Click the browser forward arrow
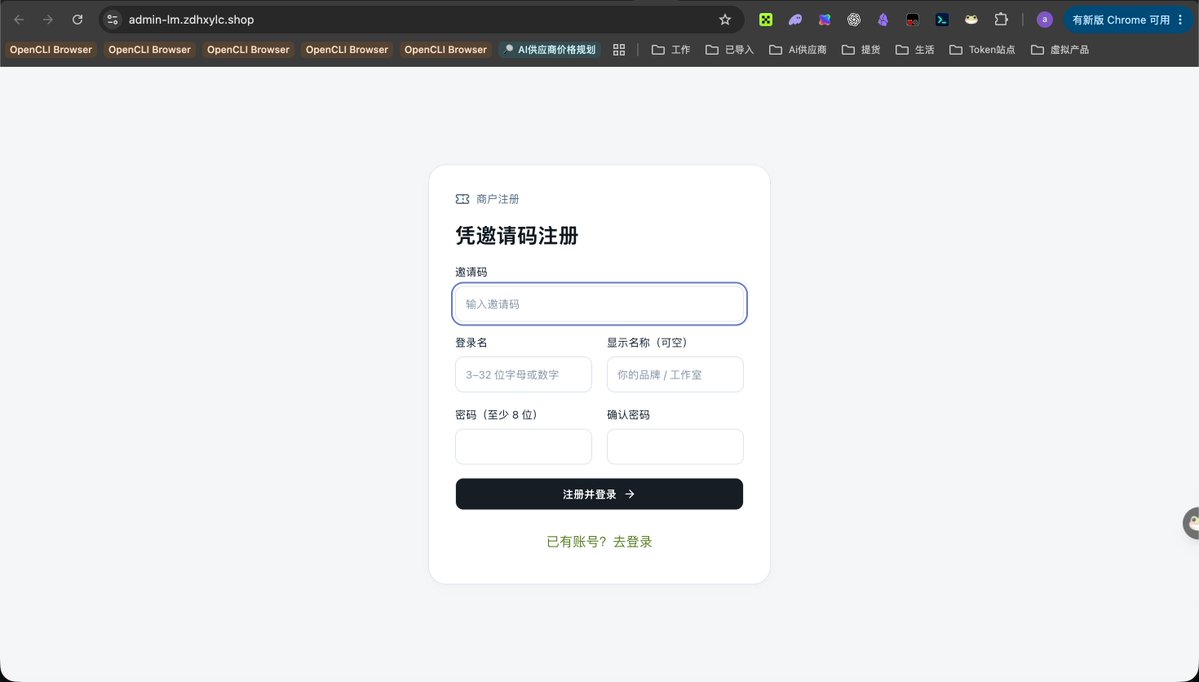The image size is (1199, 682). point(48,20)
